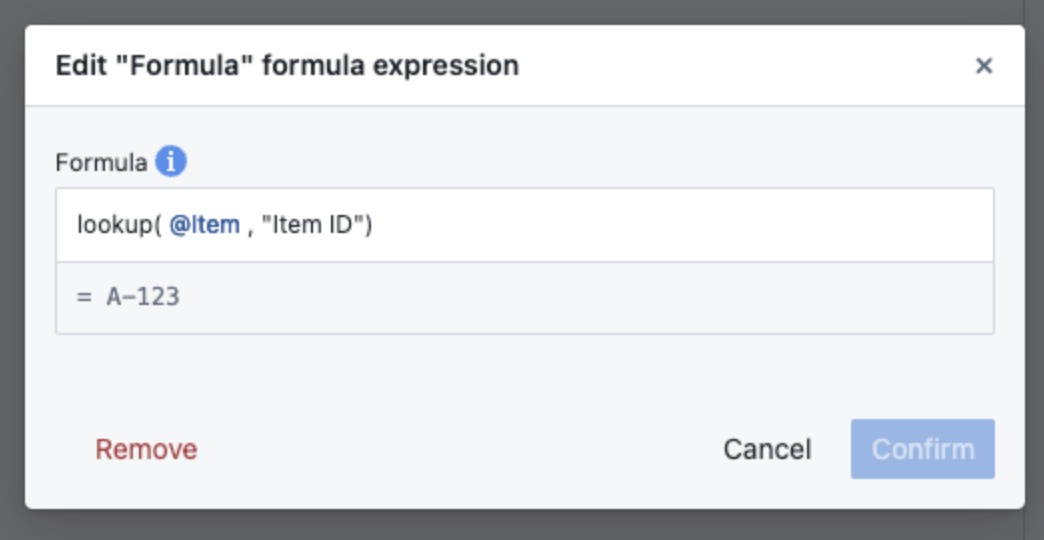Image resolution: width=1044 pixels, height=540 pixels.
Task: Click the word lookup in the formula
Action: (114, 225)
